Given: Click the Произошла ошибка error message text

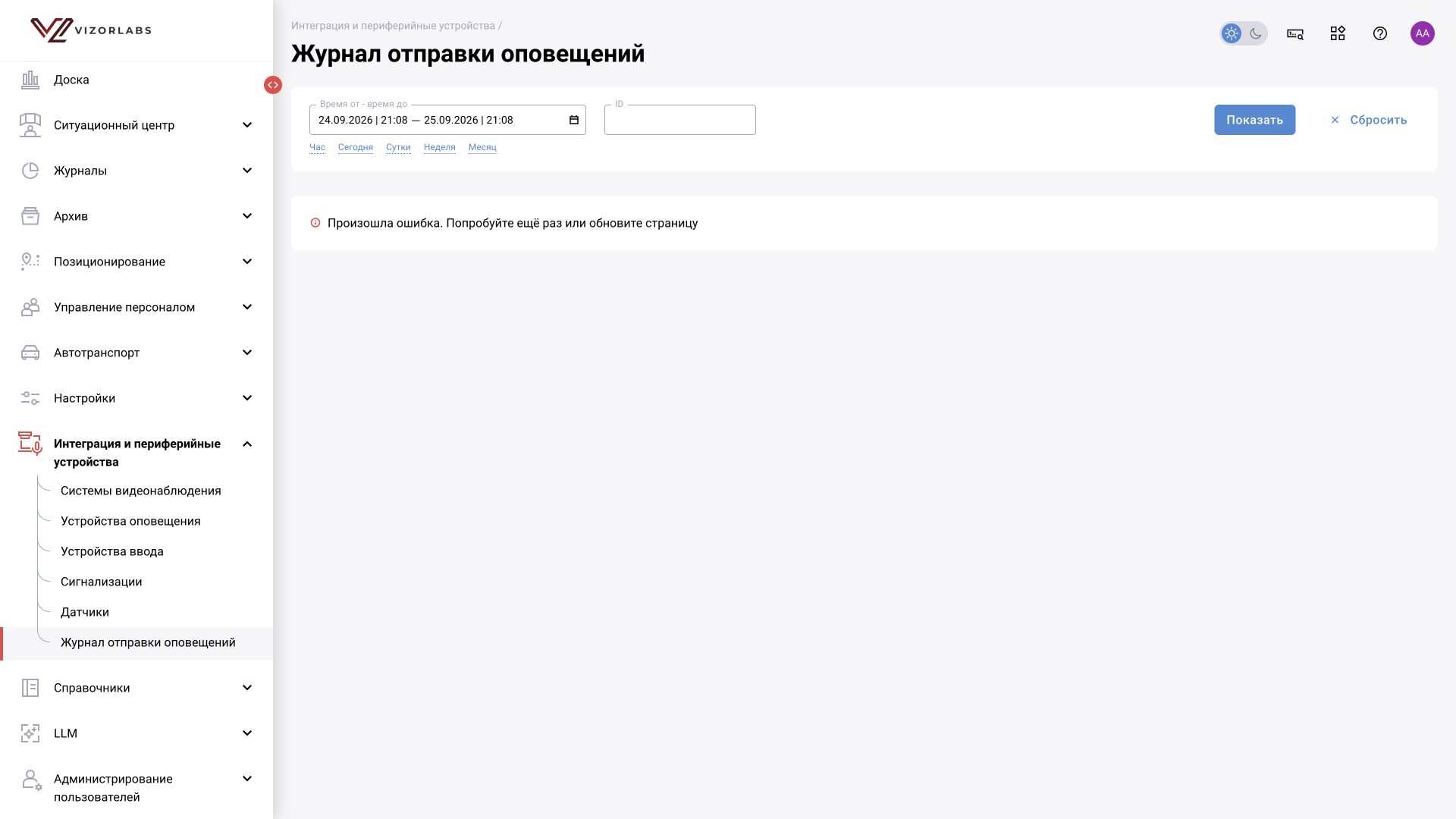Looking at the screenshot, I should coord(513,223).
